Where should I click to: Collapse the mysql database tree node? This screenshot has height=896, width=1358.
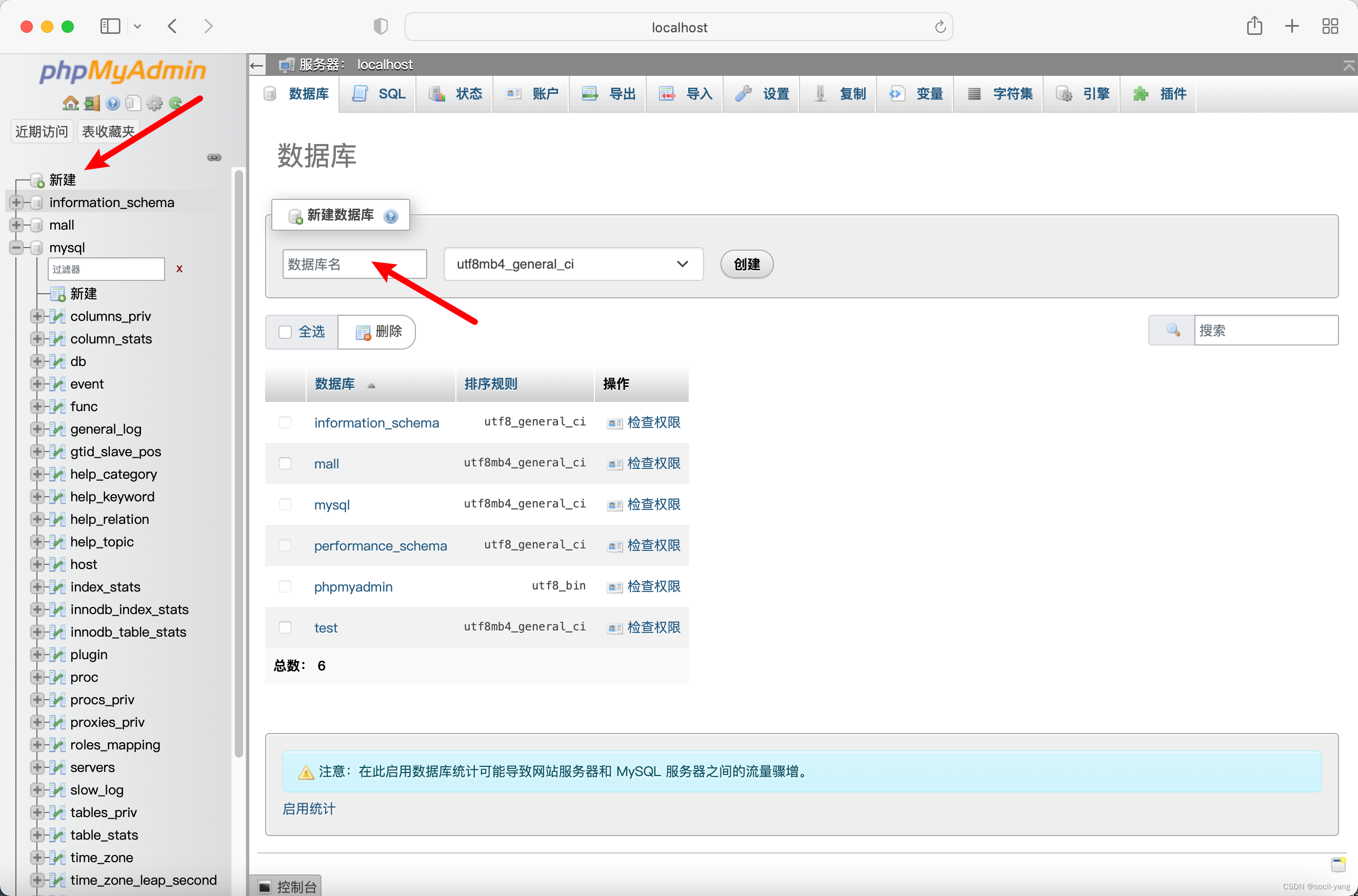tap(16, 248)
